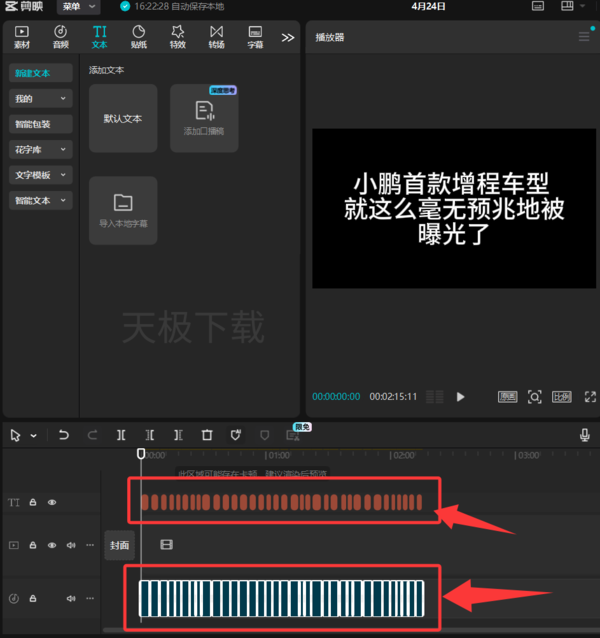This screenshot has height=638, width=600.
Task: Expand the pointer tool mode dropdown
Action: coord(34,436)
